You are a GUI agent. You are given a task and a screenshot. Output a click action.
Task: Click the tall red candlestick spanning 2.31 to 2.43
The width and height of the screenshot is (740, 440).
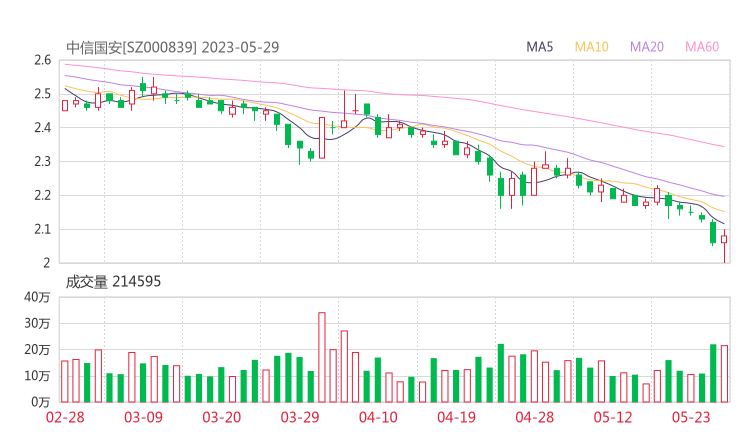pos(322,138)
